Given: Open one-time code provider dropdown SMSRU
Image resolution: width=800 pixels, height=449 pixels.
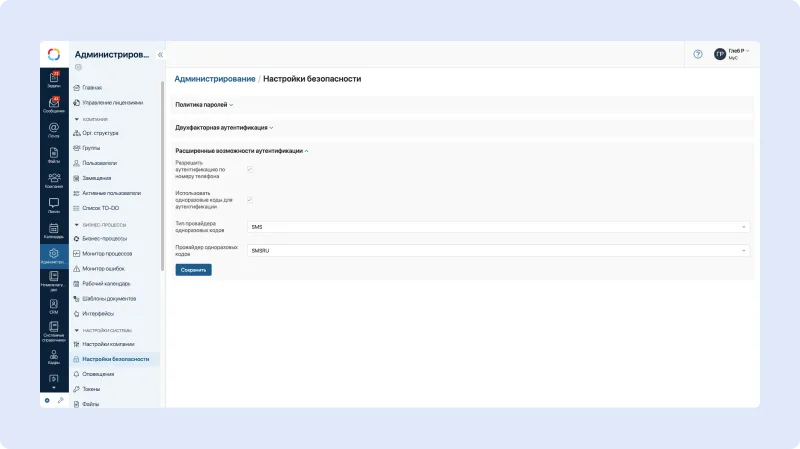Looking at the screenshot, I should coord(498,251).
